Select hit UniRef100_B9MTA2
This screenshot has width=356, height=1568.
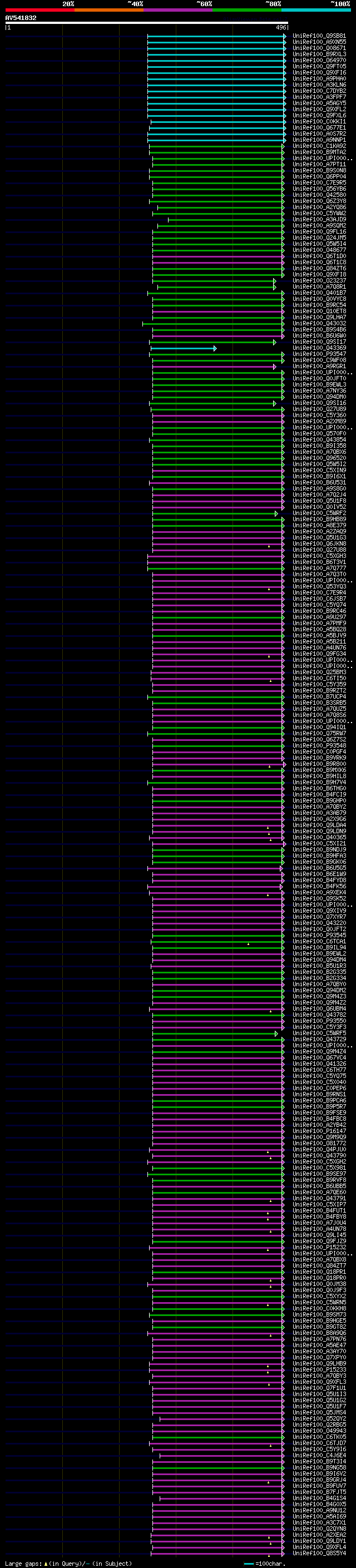pos(319,153)
